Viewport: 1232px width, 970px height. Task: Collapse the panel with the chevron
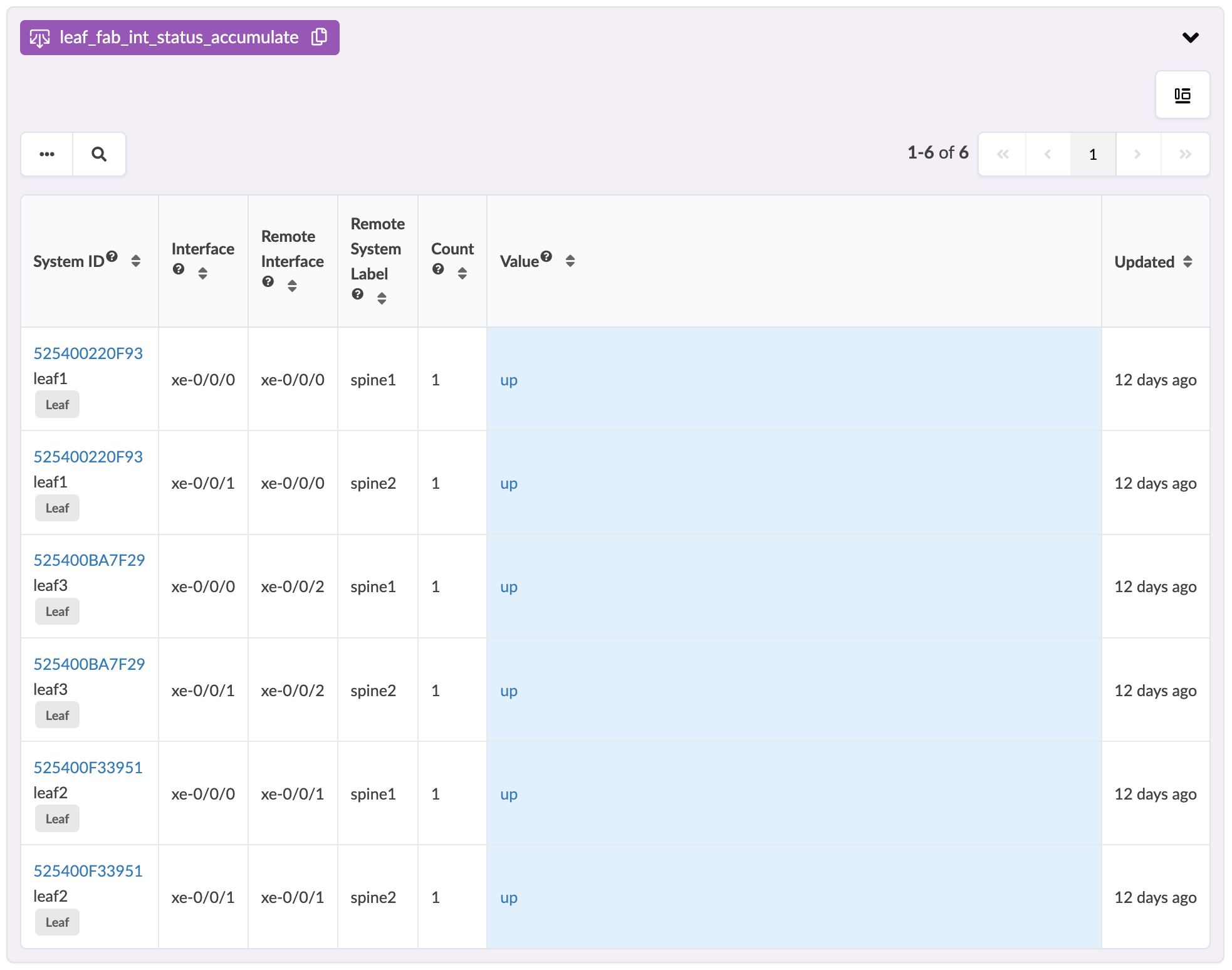pos(1190,38)
